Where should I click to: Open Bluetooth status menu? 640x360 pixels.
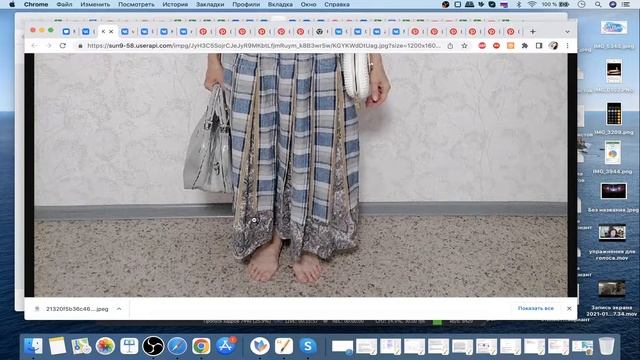coord(519,4)
